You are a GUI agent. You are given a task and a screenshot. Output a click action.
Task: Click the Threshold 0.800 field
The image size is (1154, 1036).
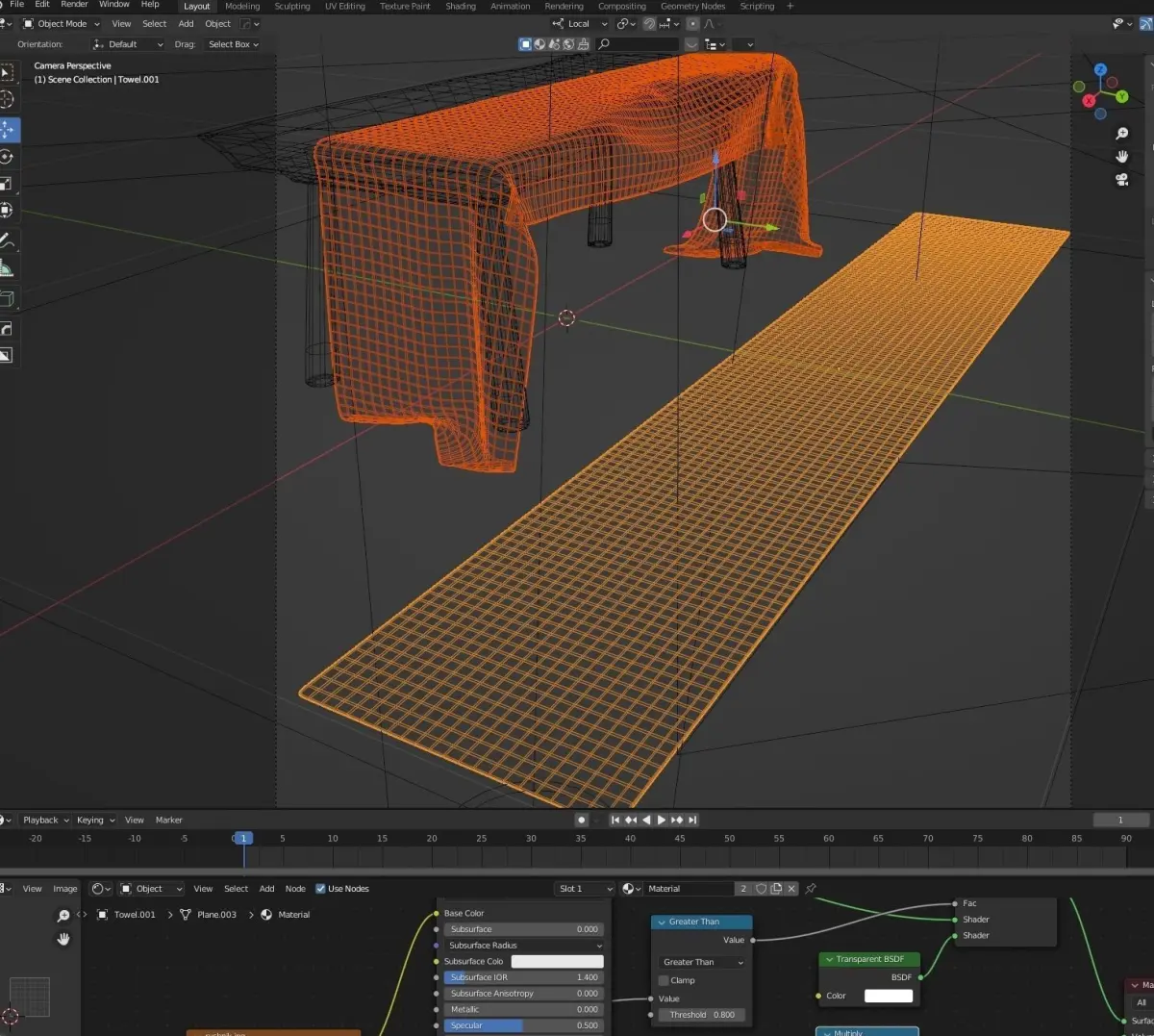(x=702, y=1014)
